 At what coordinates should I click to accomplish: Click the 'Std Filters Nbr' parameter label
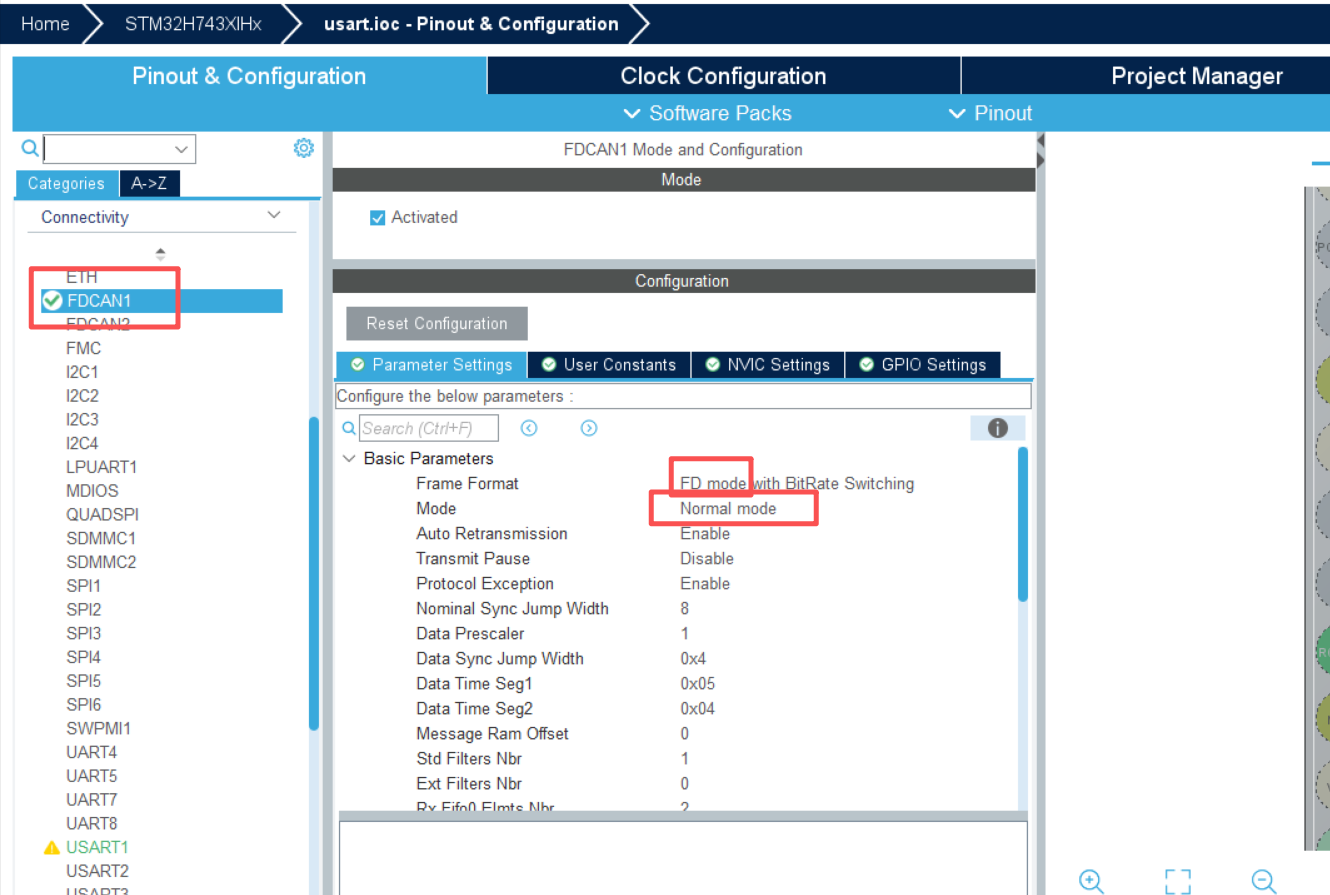click(x=469, y=759)
